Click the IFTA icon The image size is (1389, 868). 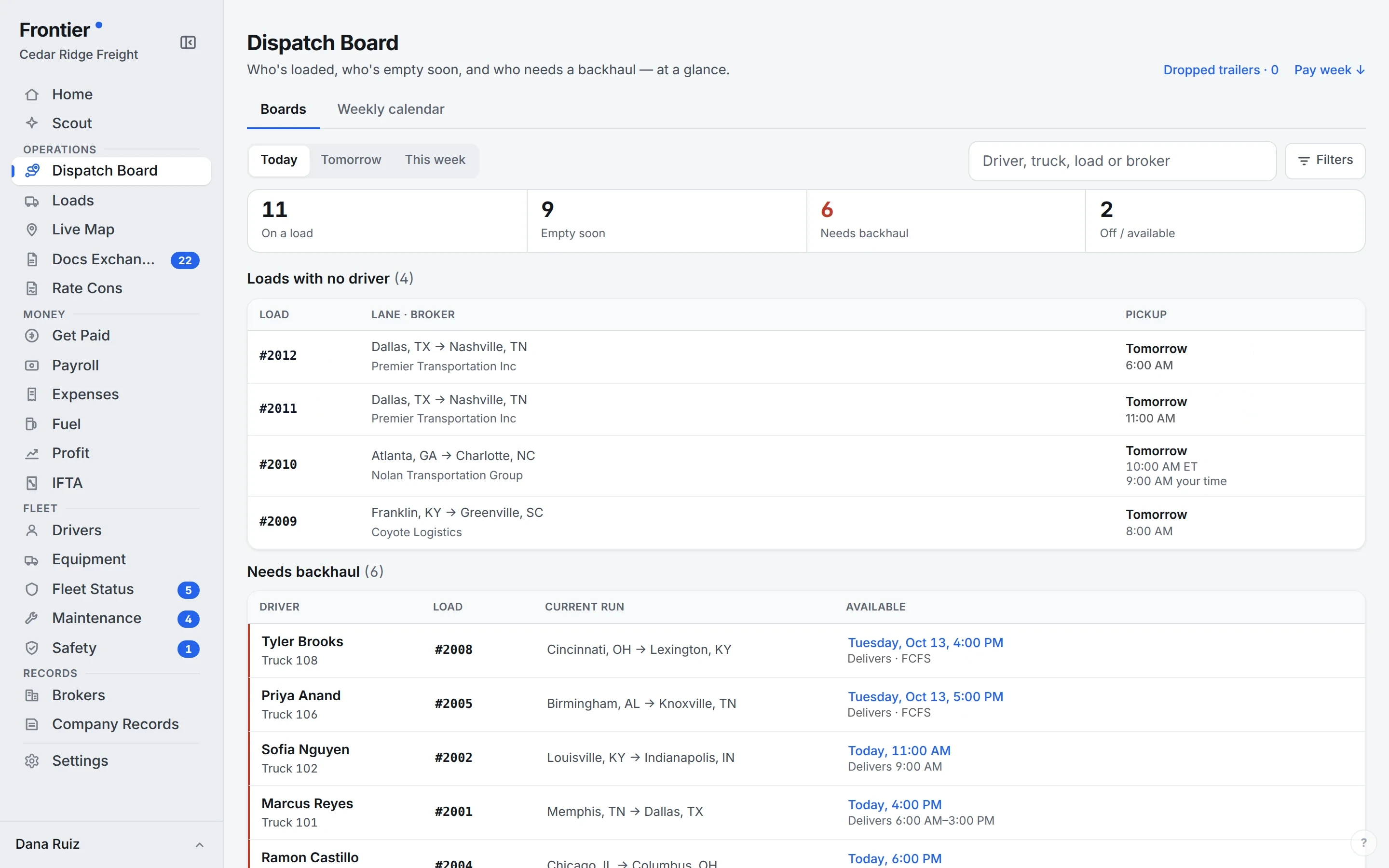click(32, 483)
